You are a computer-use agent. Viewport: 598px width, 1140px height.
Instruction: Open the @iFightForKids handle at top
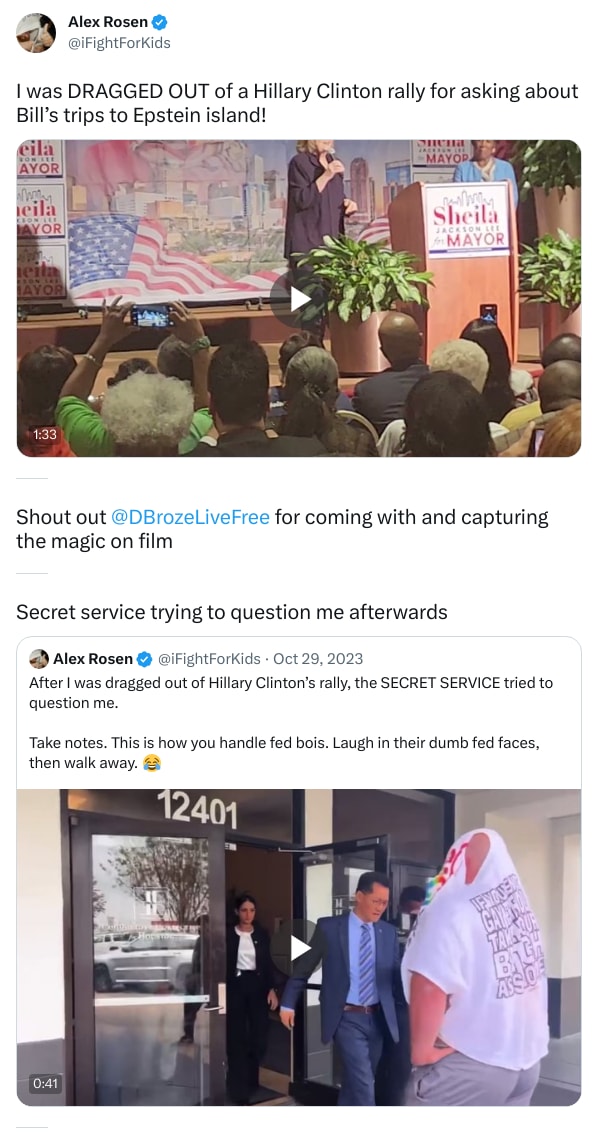pyautogui.click(x=119, y=43)
